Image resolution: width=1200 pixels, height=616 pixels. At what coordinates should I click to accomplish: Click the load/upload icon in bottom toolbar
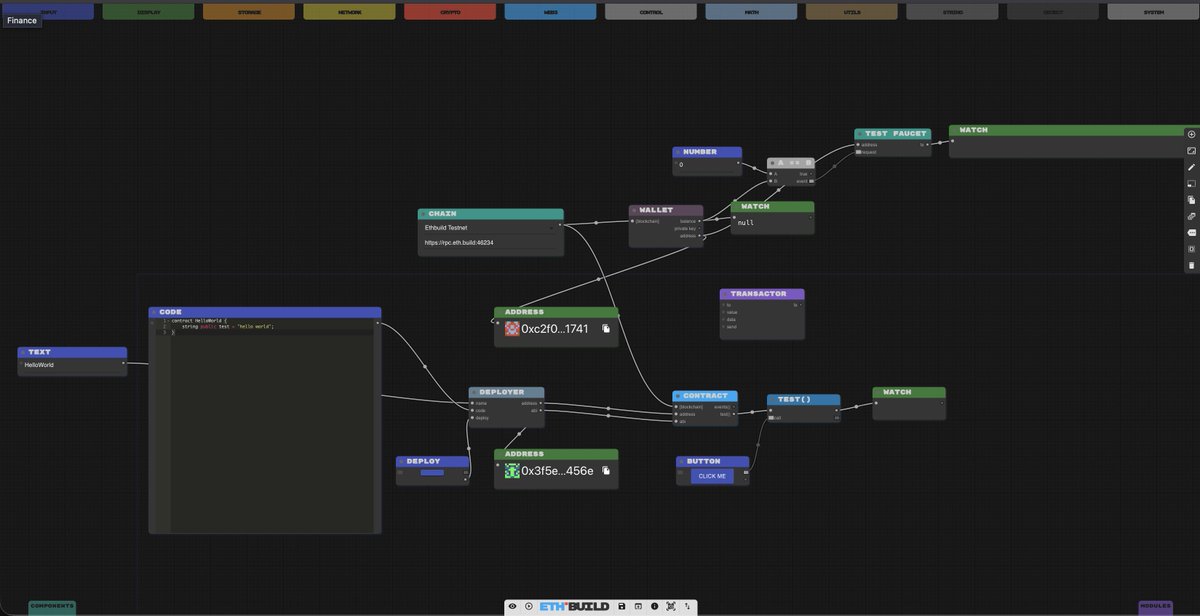tap(638, 606)
